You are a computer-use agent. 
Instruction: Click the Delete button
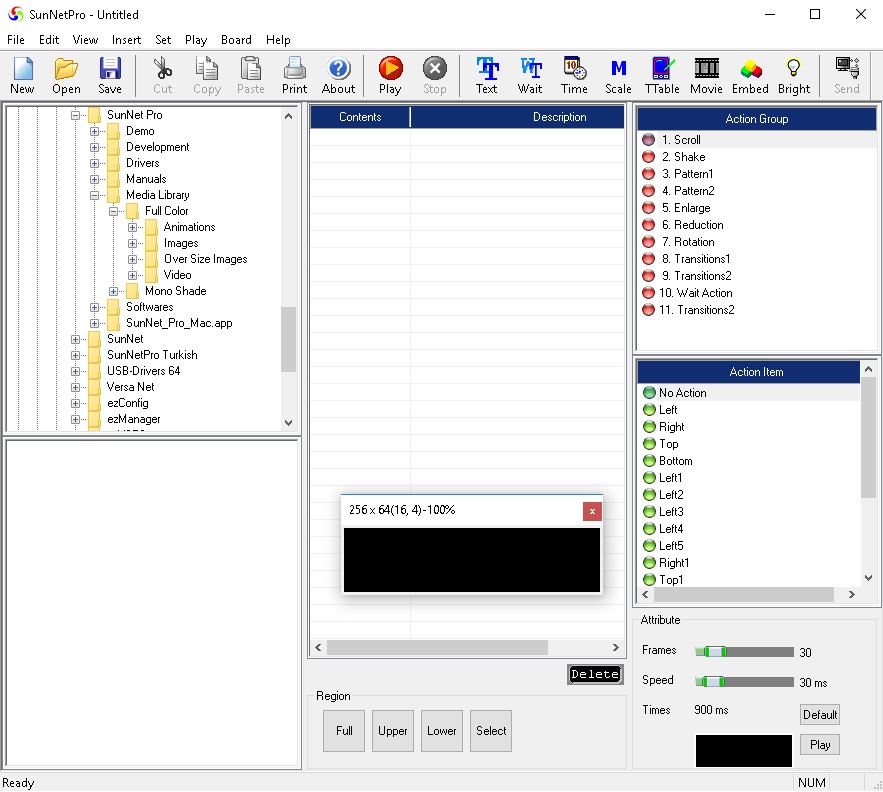point(595,674)
